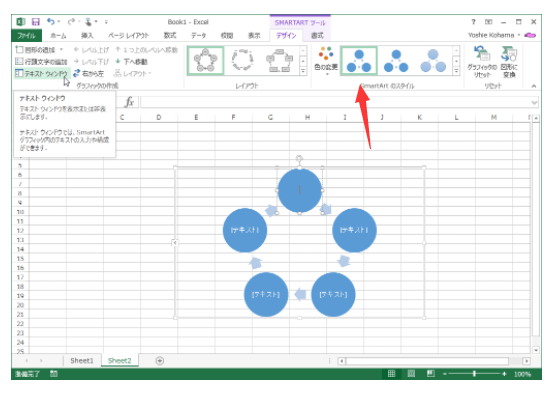
Task: Select first SmartArt style thumbnail
Action: (x=359, y=61)
